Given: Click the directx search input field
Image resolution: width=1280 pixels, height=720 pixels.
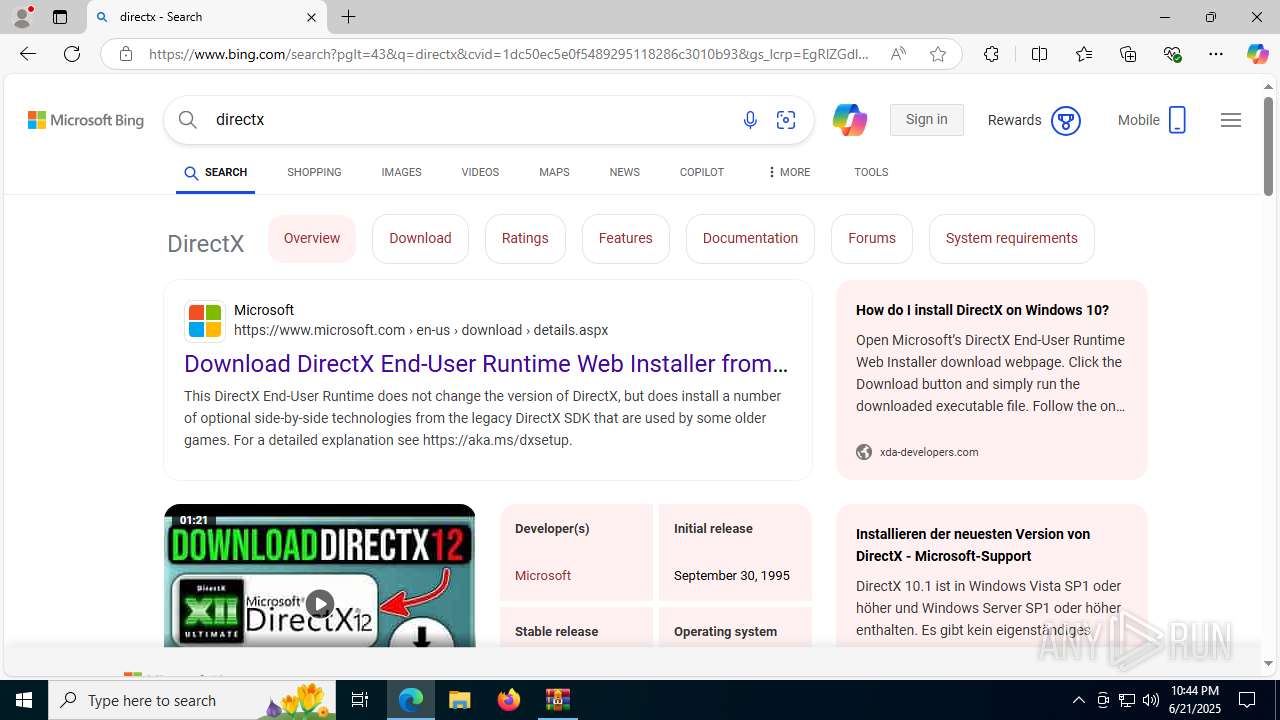Looking at the screenshot, I should 470,120.
